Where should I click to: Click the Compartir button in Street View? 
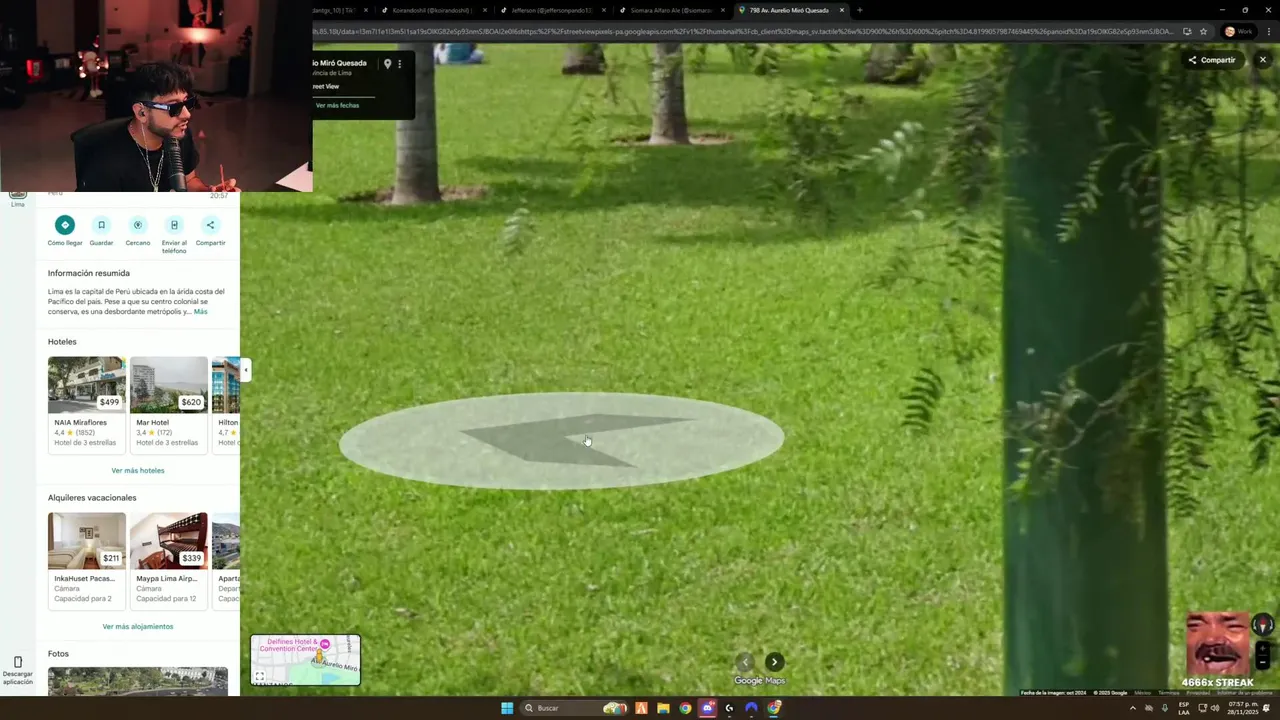[1211, 60]
